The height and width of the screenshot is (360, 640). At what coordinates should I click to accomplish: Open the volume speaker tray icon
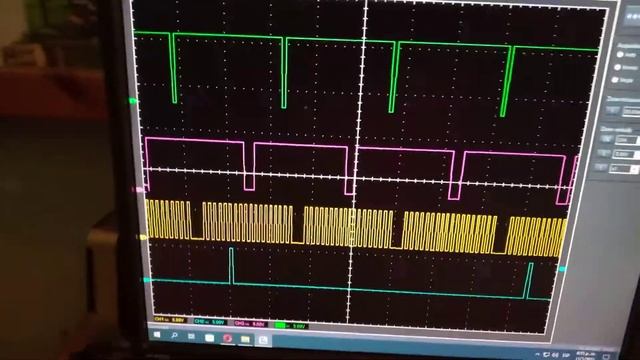(556, 355)
